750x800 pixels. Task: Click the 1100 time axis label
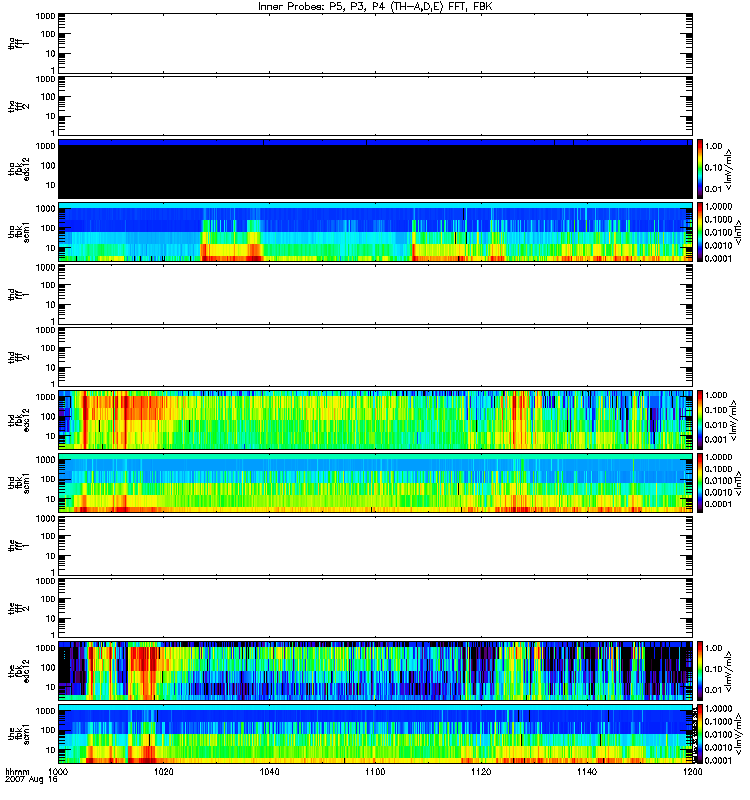[375, 772]
